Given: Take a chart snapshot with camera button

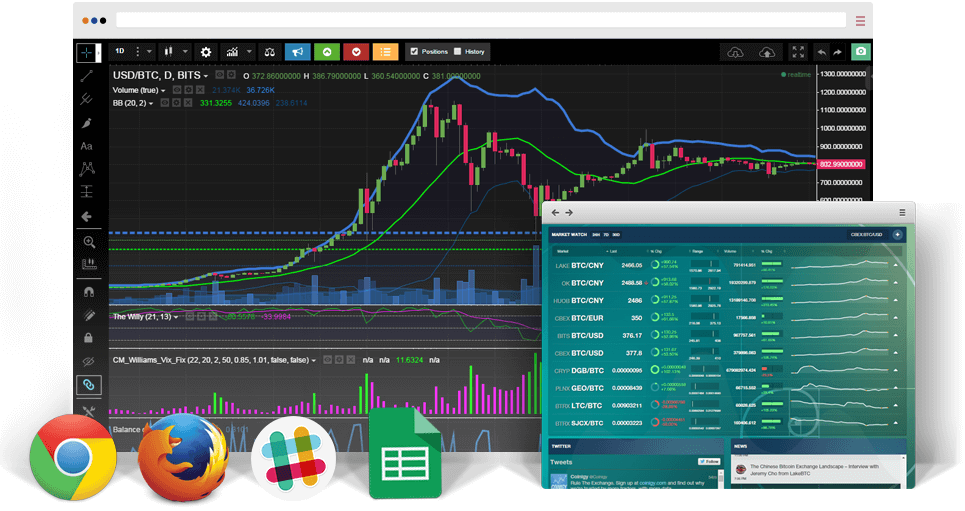Looking at the screenshot, I should pyautogui.click(x=860, y=52).
